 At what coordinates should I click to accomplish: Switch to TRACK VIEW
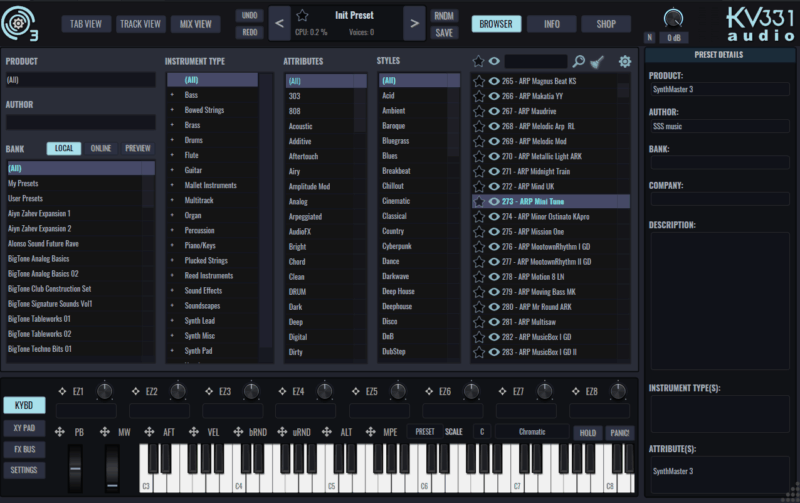click(140, 24)
